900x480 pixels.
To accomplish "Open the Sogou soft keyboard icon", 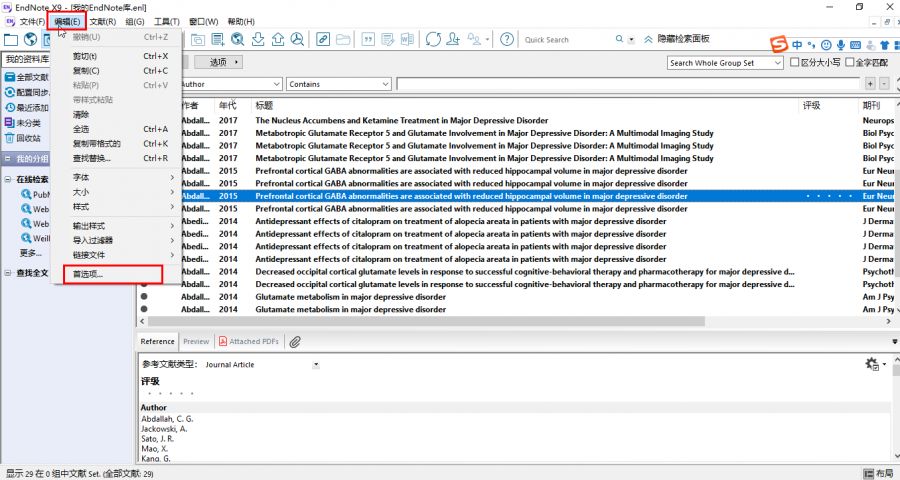I will tap(855, 45).
